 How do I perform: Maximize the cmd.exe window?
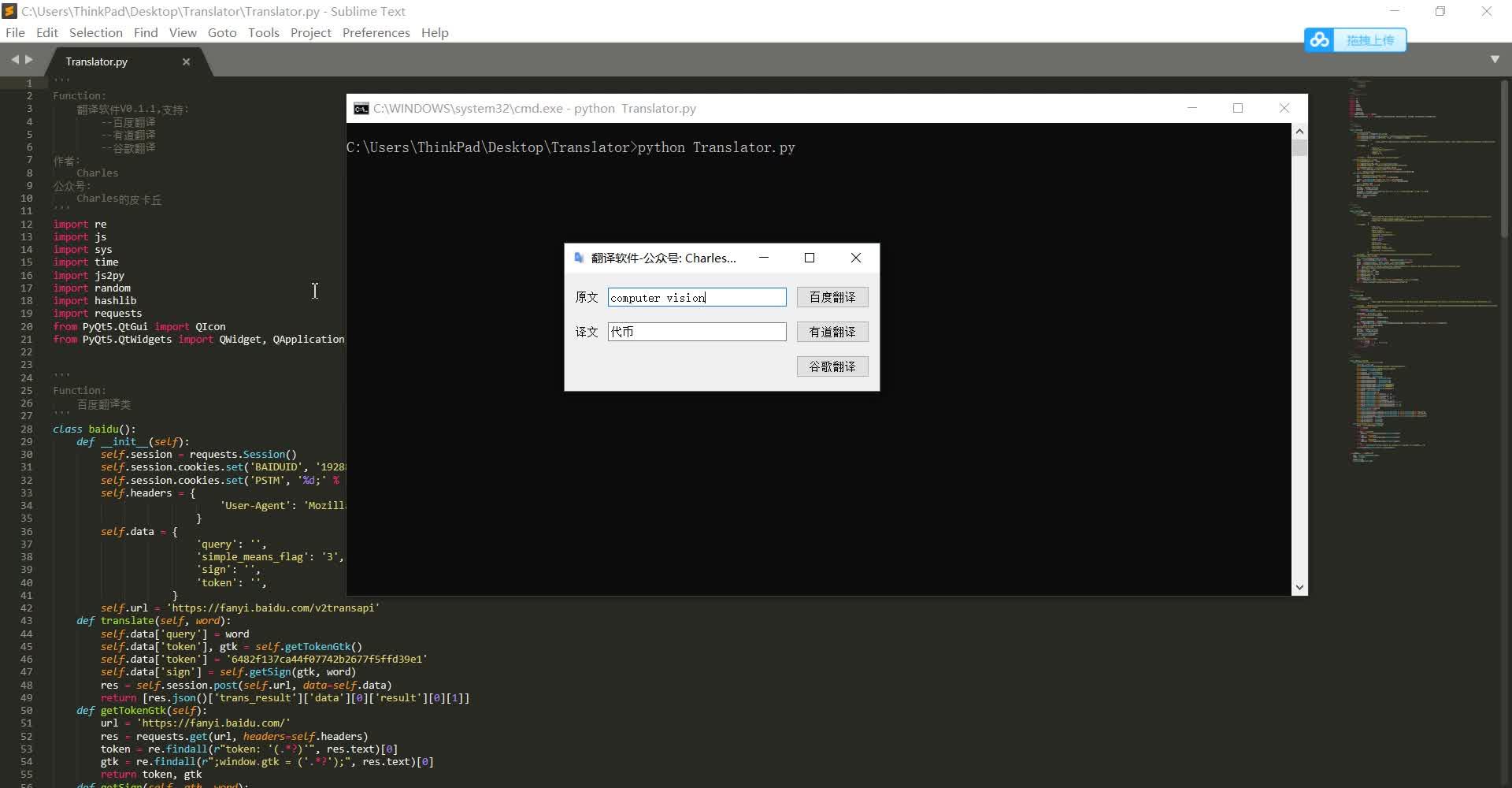click(1238, 108)
